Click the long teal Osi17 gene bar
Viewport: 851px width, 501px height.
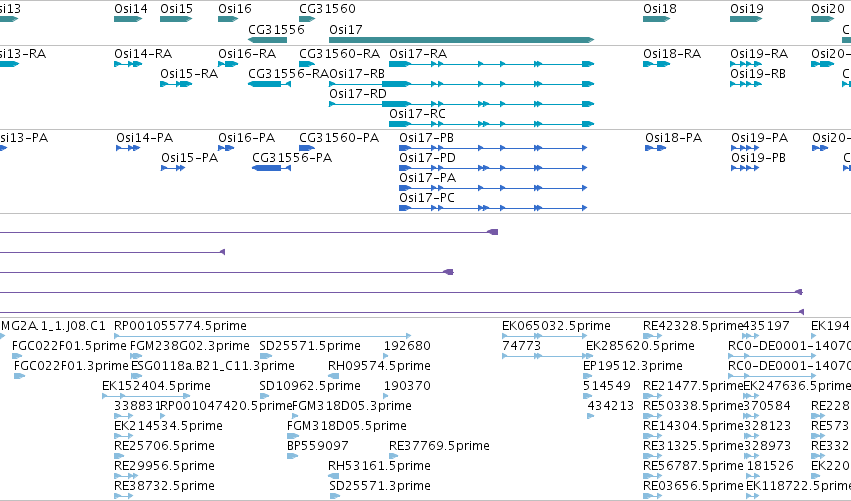[x=461, y=40]
